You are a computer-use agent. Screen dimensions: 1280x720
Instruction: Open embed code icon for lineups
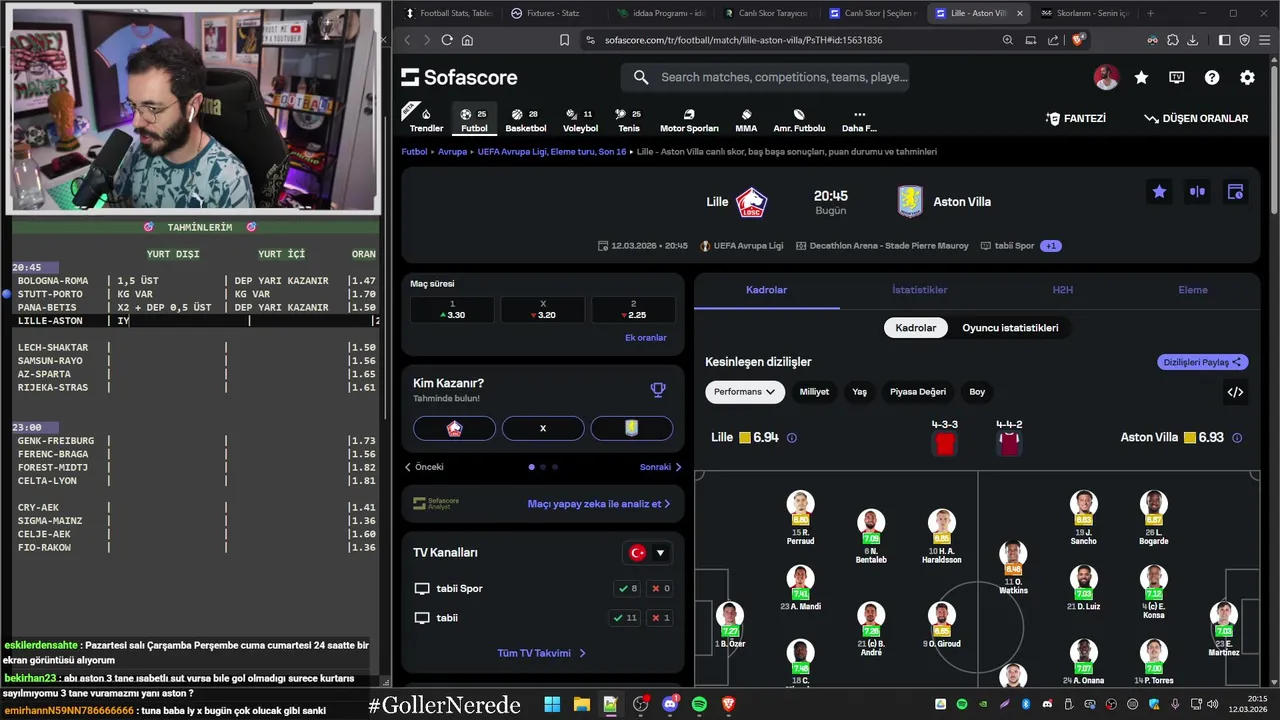1235,392
